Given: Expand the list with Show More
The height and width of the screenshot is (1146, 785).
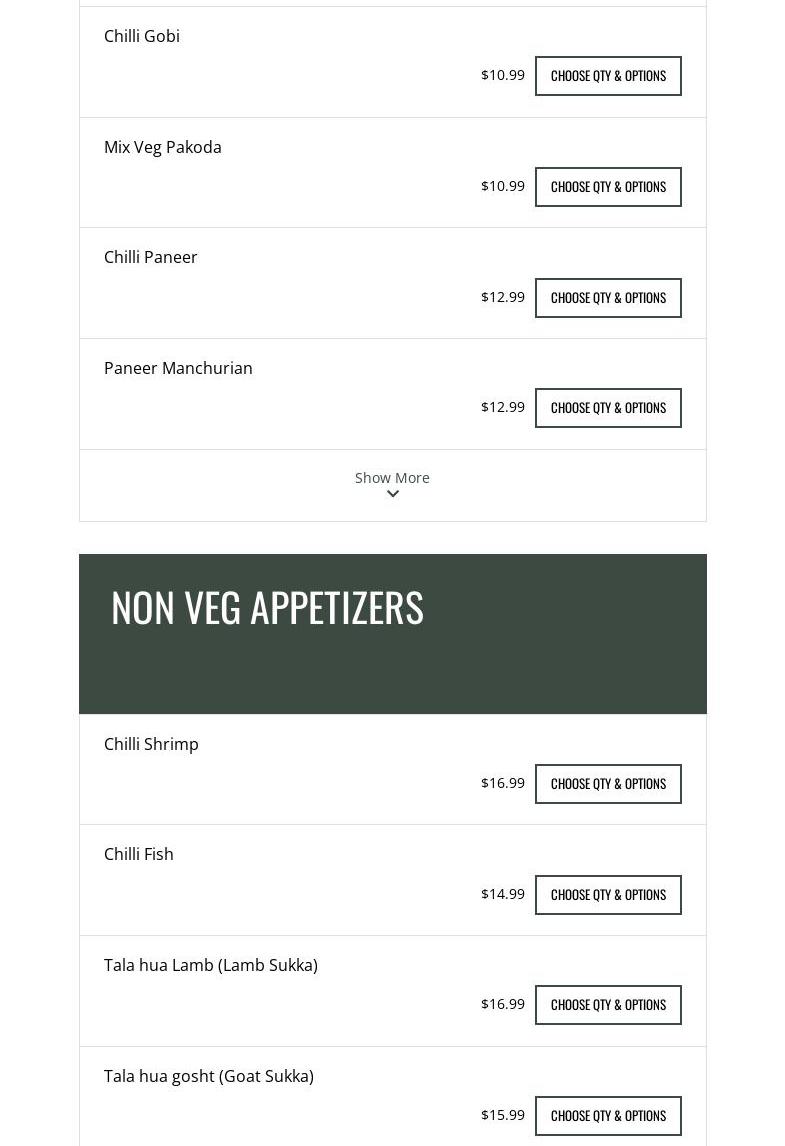Looking at the screenshot, I should tap(392, 478).
